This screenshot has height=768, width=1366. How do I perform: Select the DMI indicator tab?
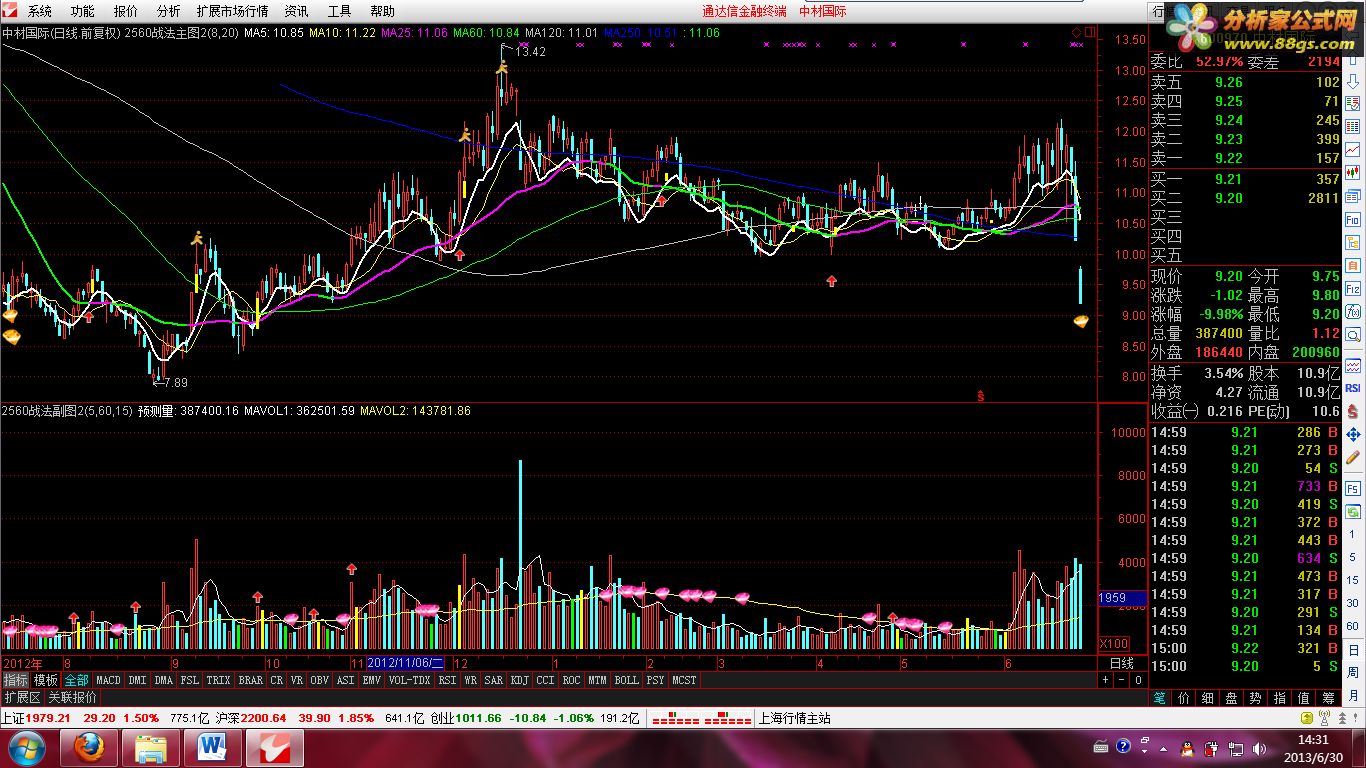click(x=137, y=680)
